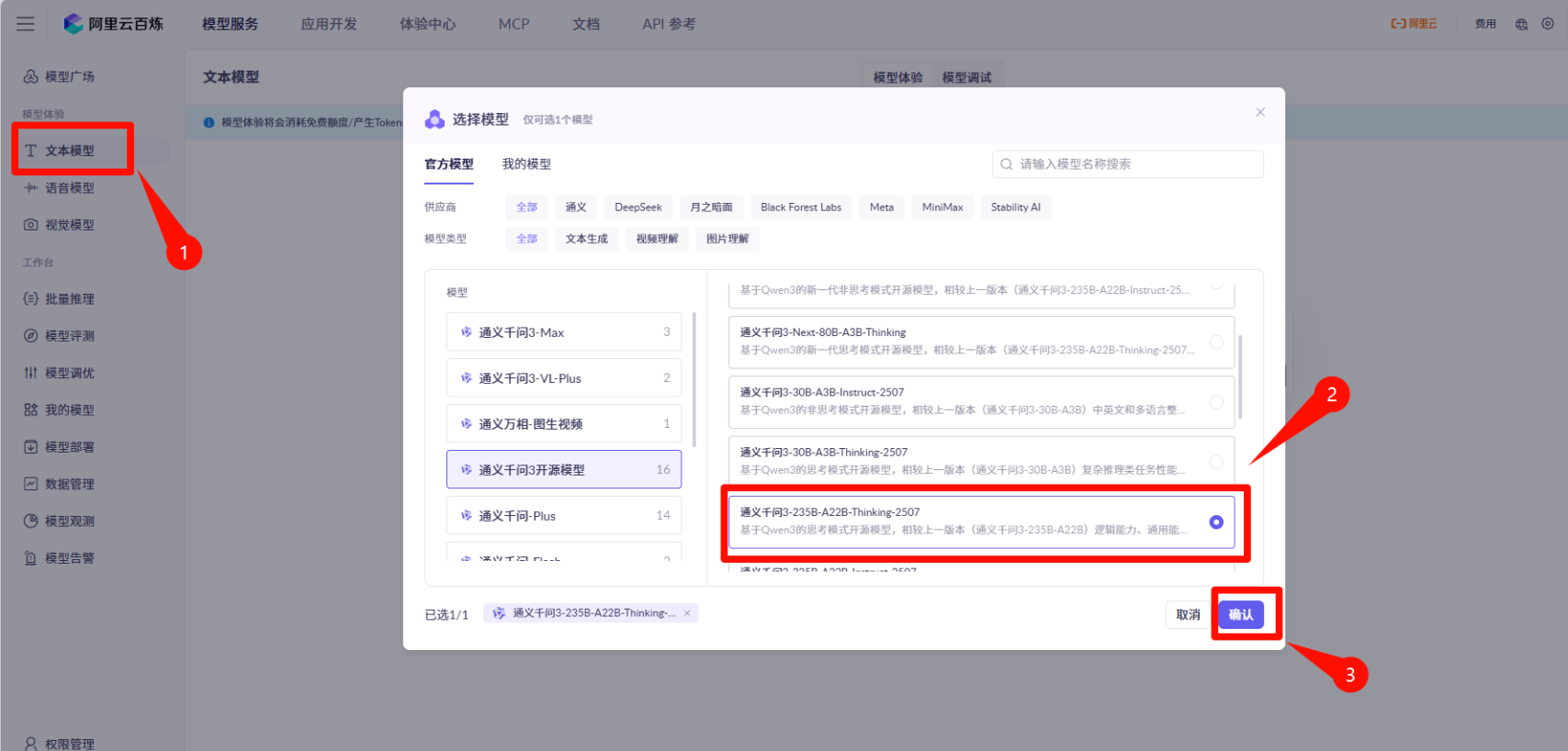The width and height of the screenshot is (1568, 751).
Task: Click the 模型告警 sidebar icon
Action: coord(31,557)
